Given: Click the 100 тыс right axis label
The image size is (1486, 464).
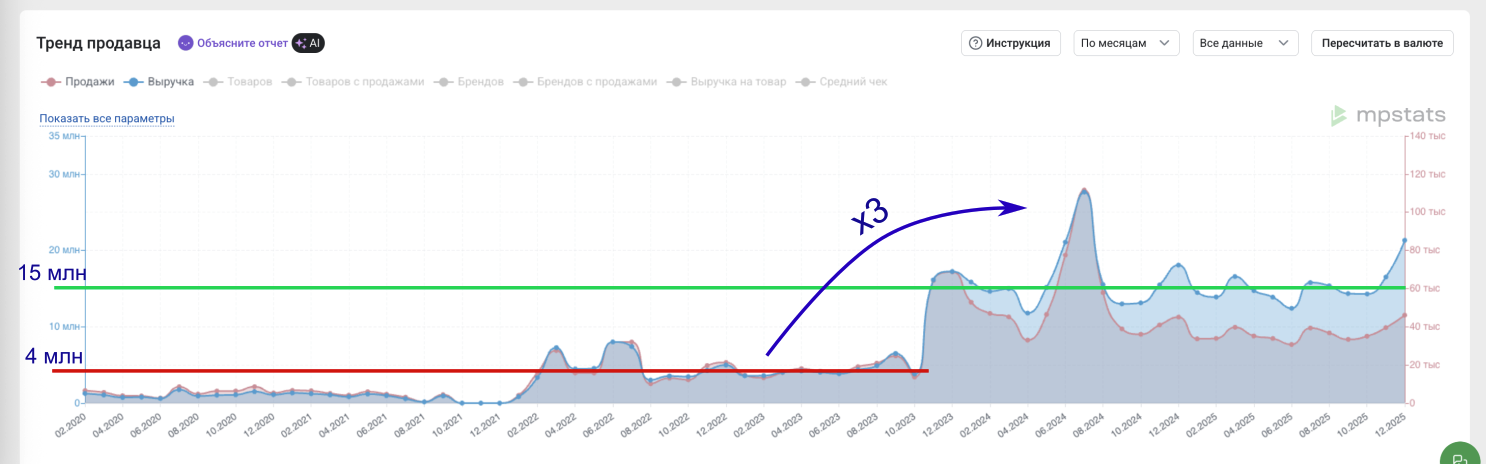Looking at the screenshot, I should tap(1429, 212).
